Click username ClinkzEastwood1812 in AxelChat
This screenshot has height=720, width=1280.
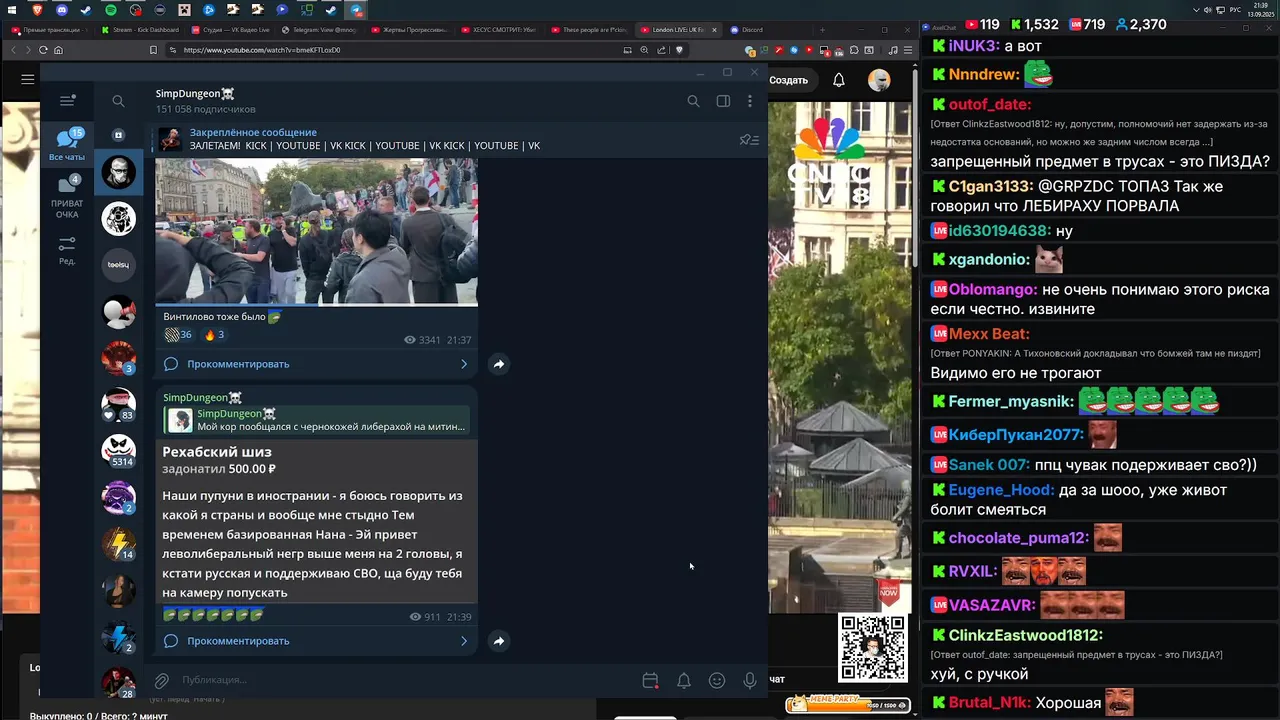click(1025, 635)
